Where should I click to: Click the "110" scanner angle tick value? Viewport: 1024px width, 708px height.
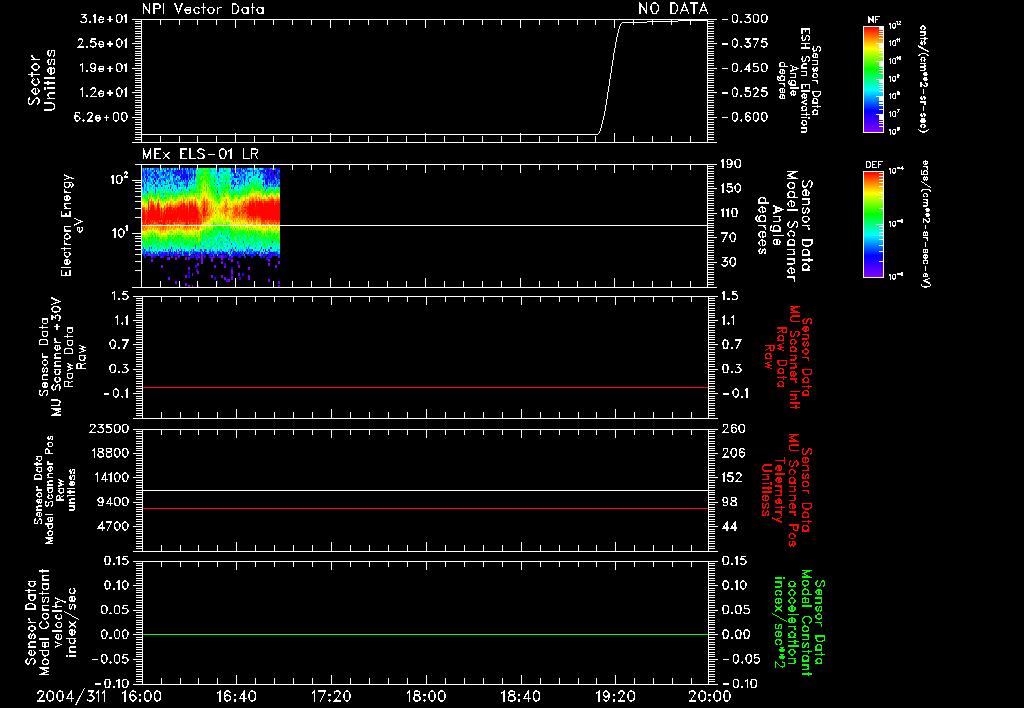731,213
